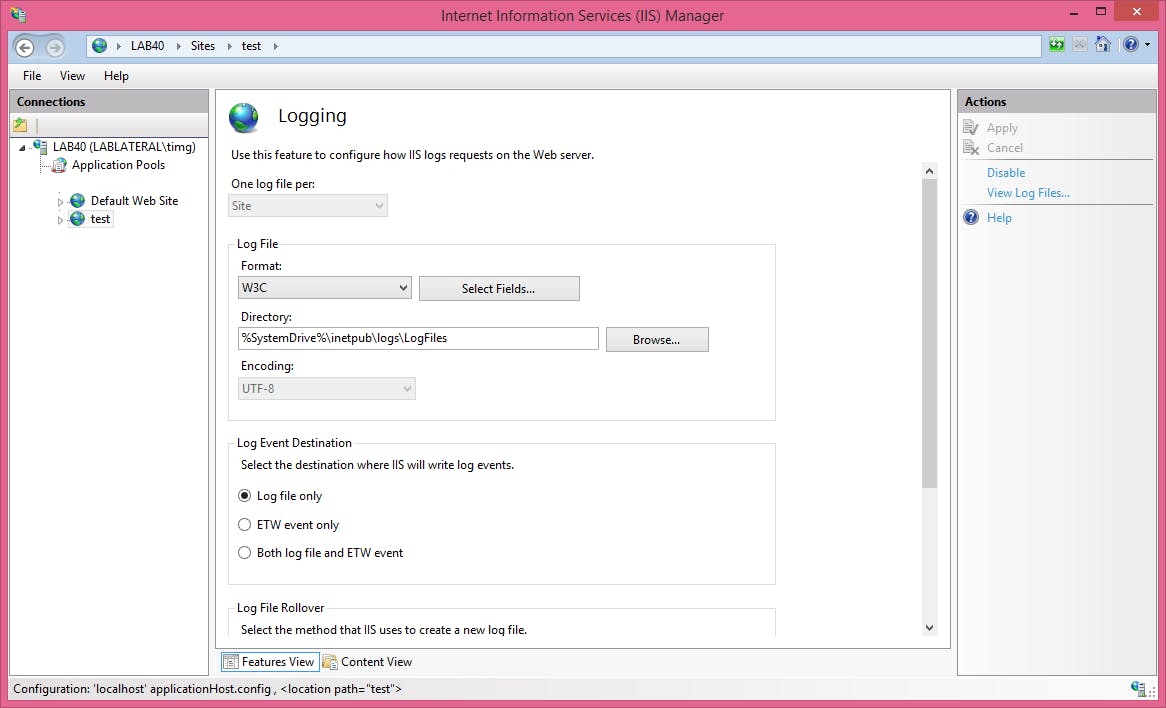Open the Help question mark toolbar icon
Screen dimensions: 1166x708
click(x=1130, y=45)
